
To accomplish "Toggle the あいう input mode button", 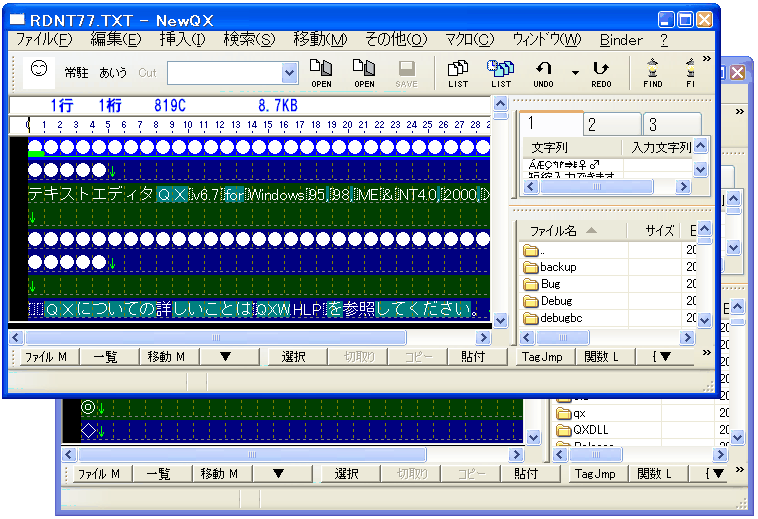I will pos(113,73).
